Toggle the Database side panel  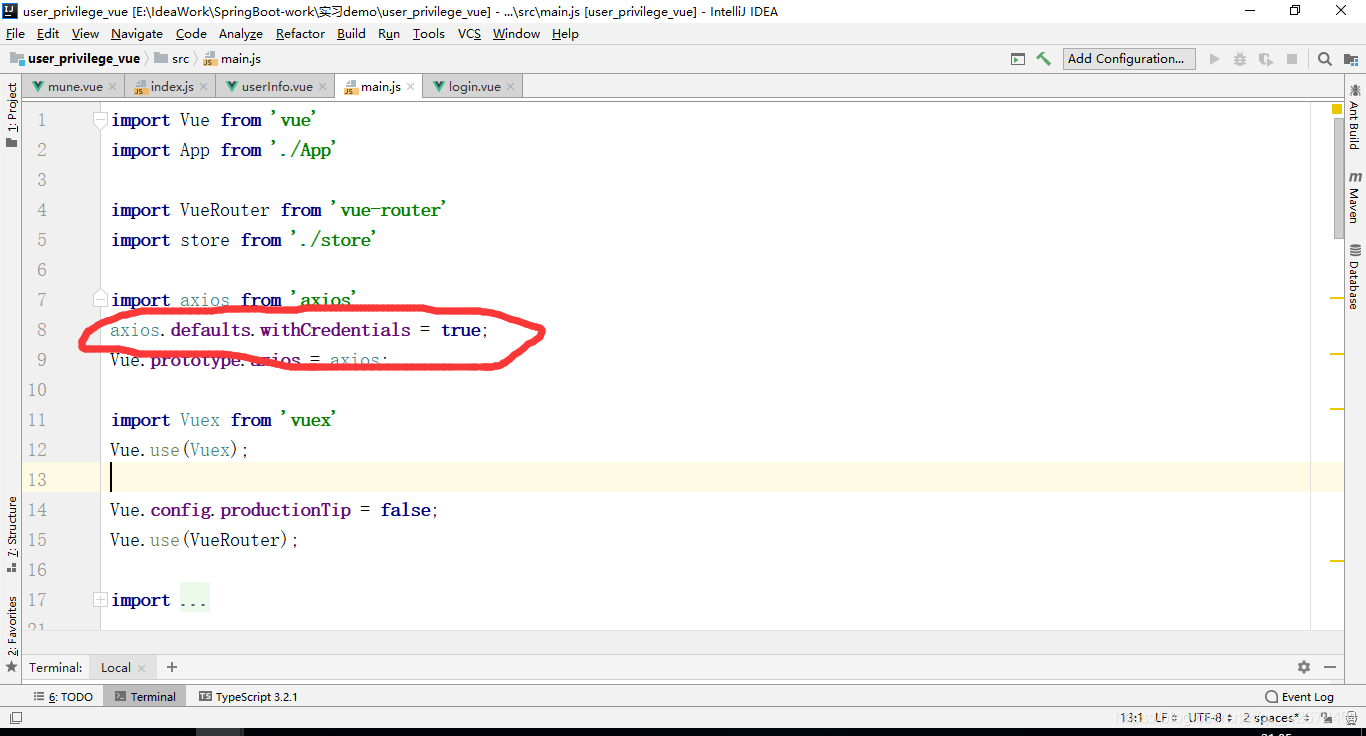1354,277
